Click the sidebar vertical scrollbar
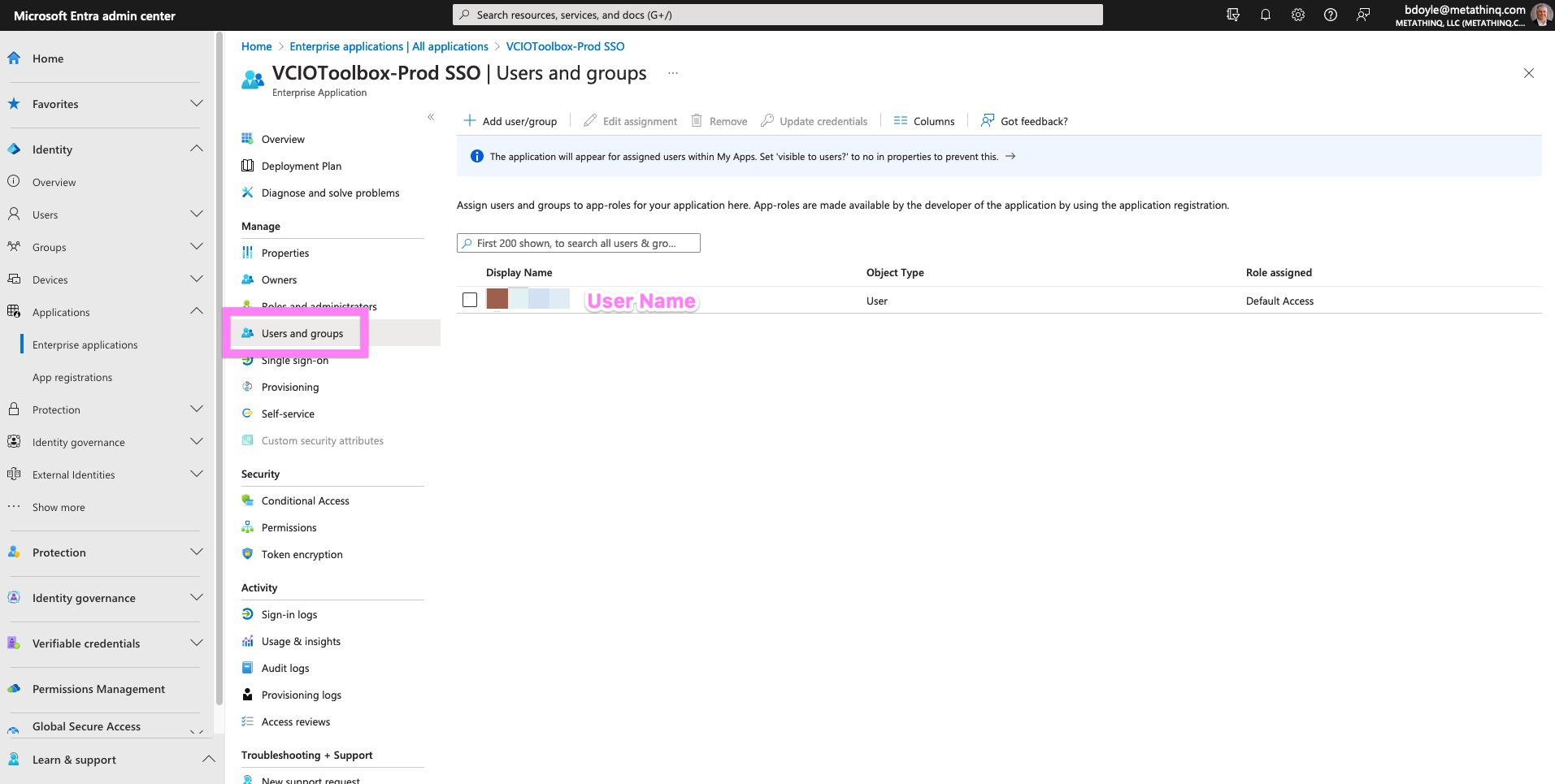Screen dimensions: 1555x784 coord(219,370)
